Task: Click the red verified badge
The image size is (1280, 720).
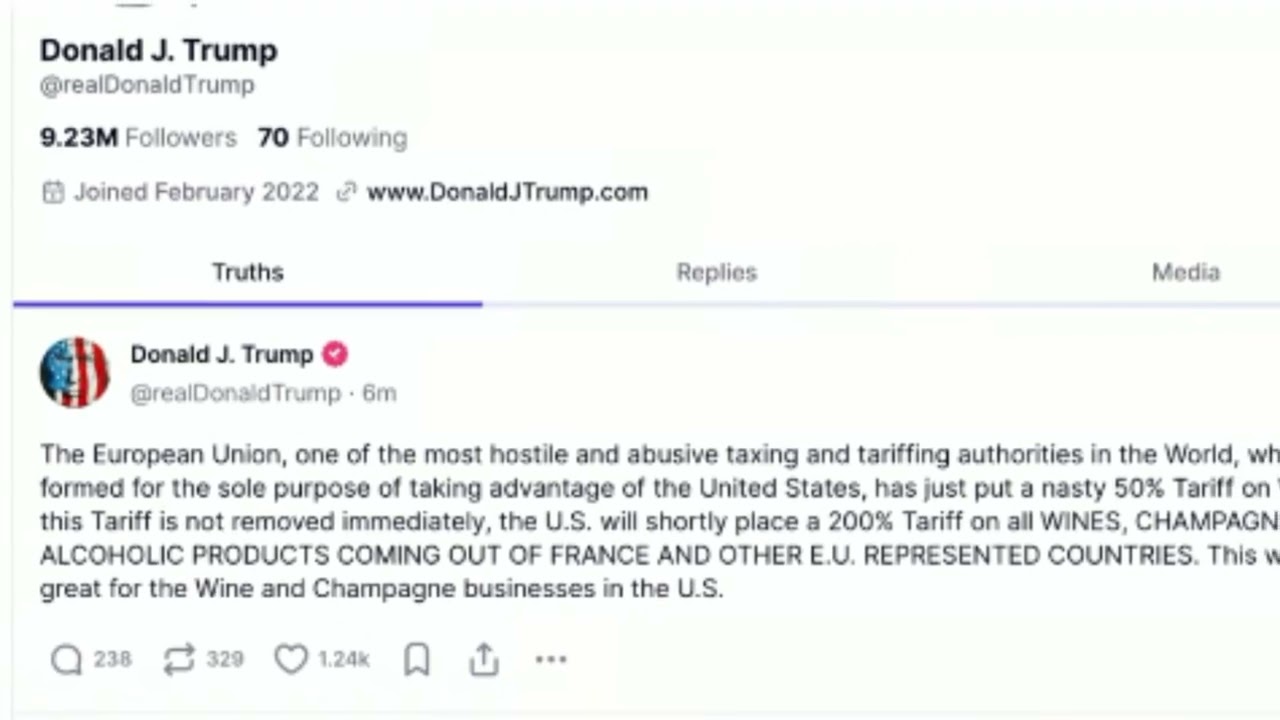Action: (335, 354)
